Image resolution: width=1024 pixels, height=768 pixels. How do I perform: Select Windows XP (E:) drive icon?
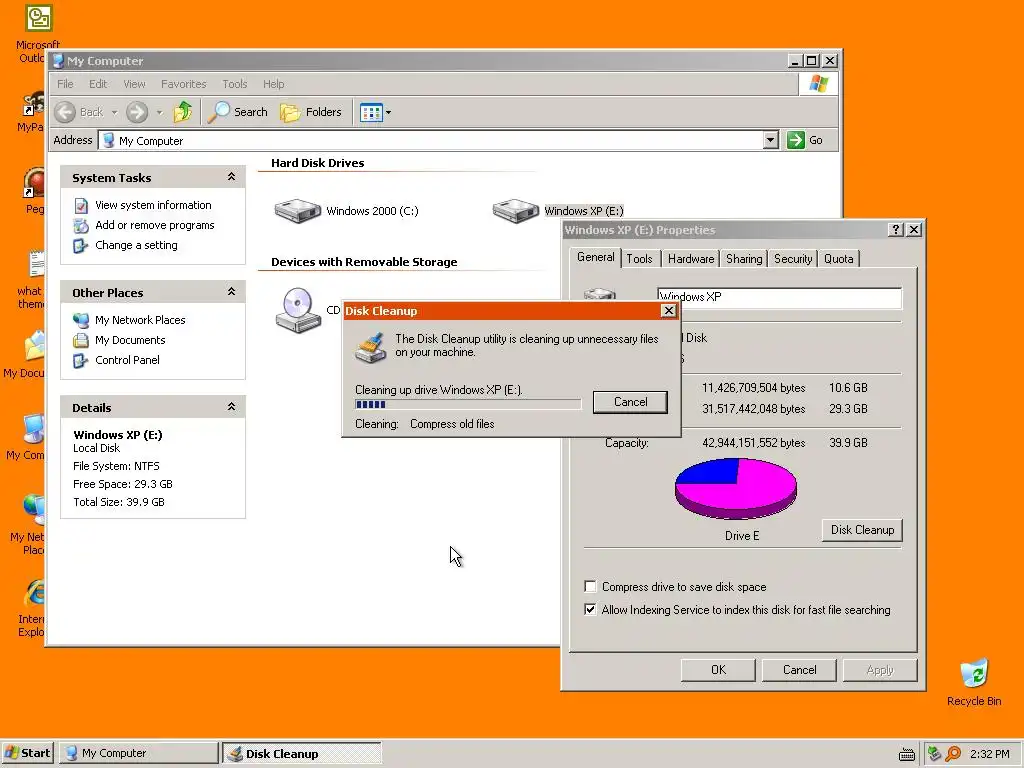(515, 211)
